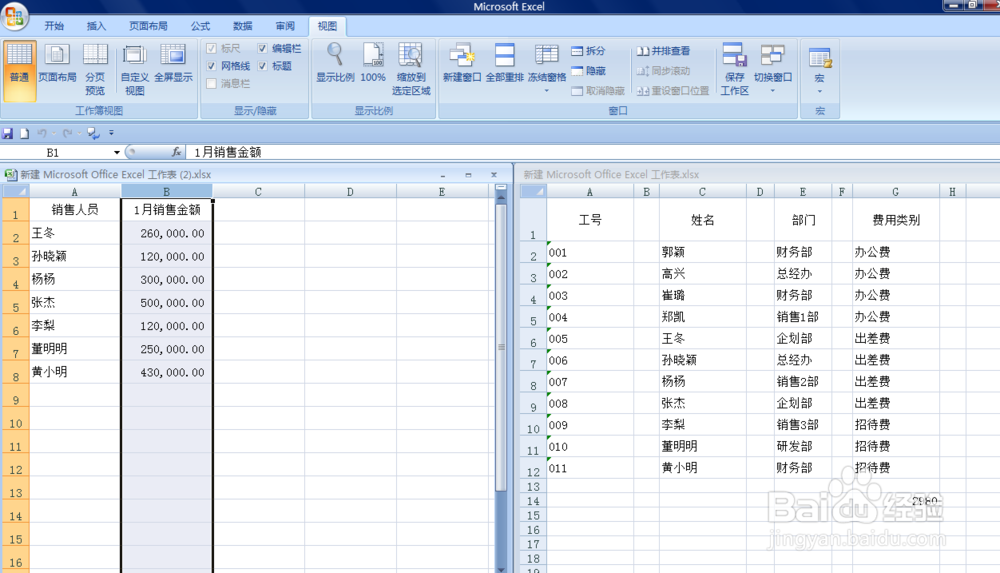Save Workspace (保存工作区)

(x=734, y=70)
